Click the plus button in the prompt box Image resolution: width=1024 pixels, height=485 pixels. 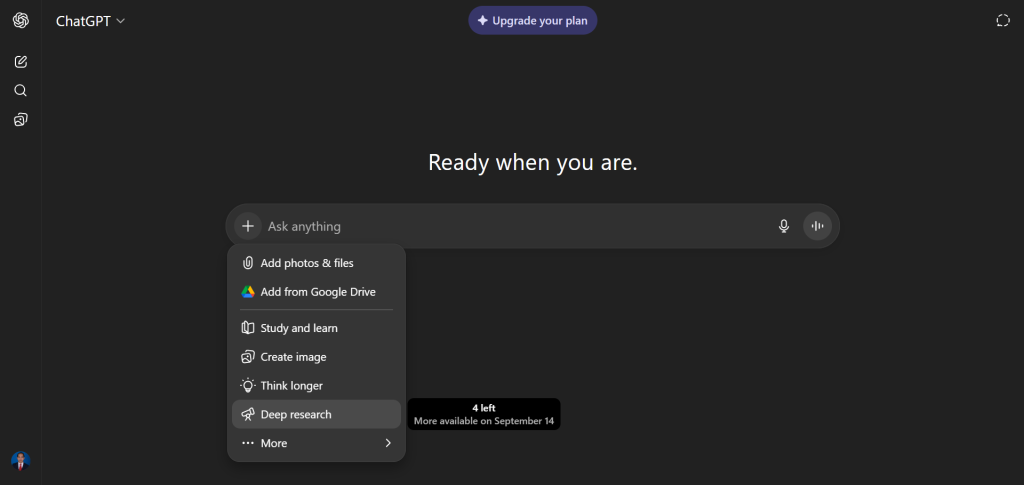pos(248,226)
